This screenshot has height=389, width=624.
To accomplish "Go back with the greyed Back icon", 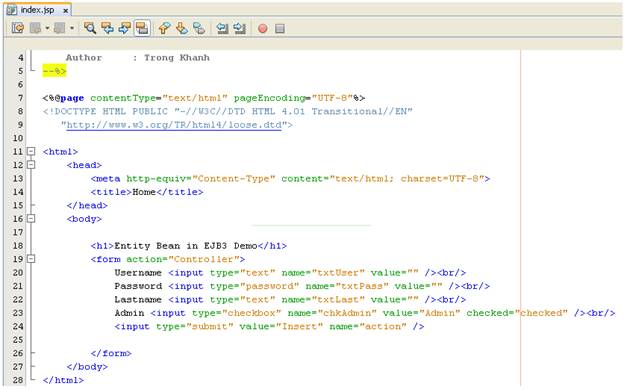I will pos(36,28).
